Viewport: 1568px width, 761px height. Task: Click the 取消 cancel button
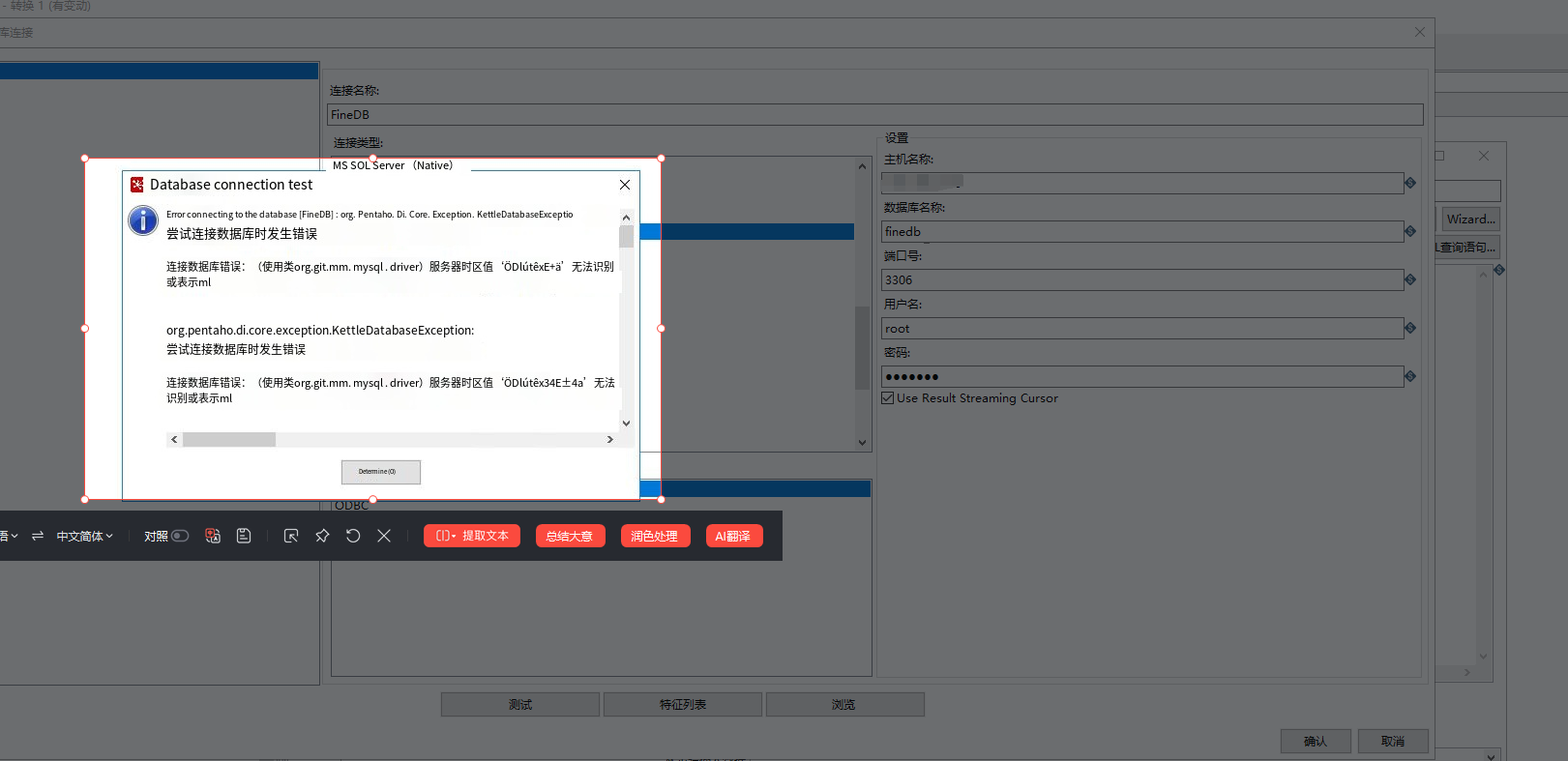1393,742
